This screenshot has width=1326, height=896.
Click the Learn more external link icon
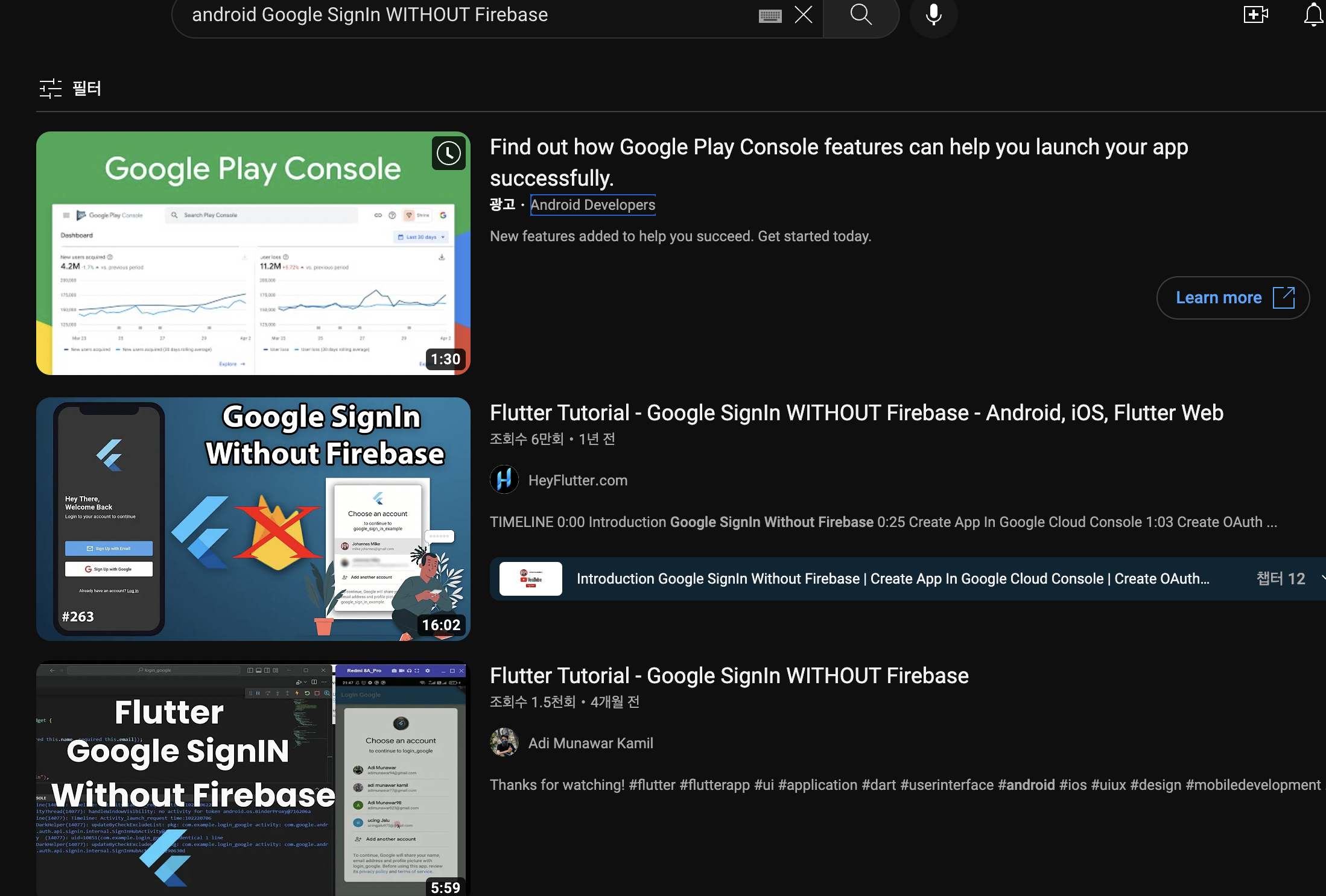pos(1284,298)
